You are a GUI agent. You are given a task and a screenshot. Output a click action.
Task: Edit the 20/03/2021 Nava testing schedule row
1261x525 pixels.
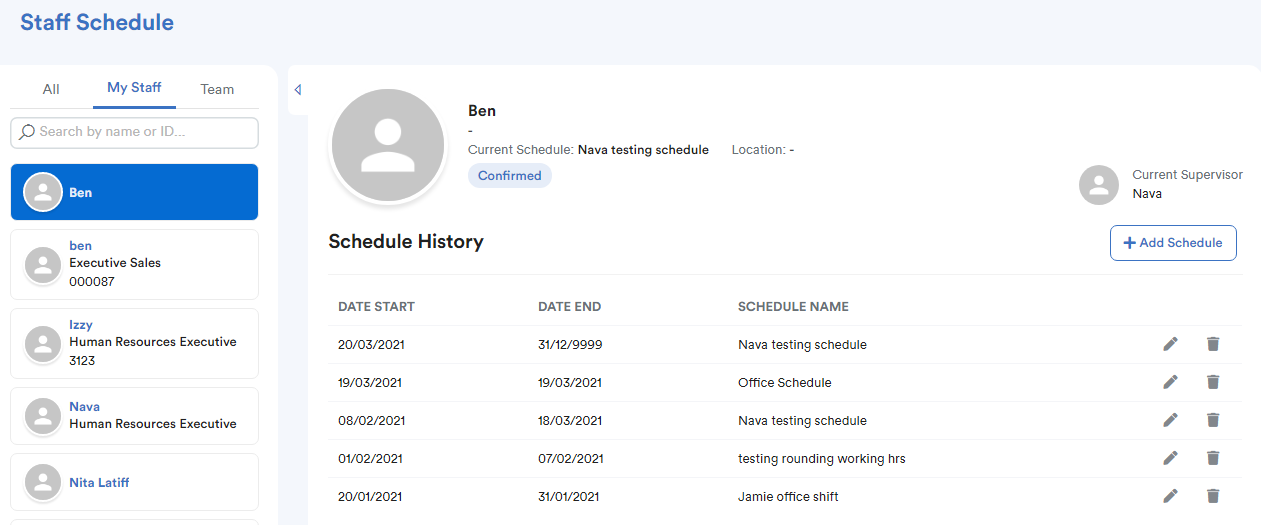point(1170,344)
